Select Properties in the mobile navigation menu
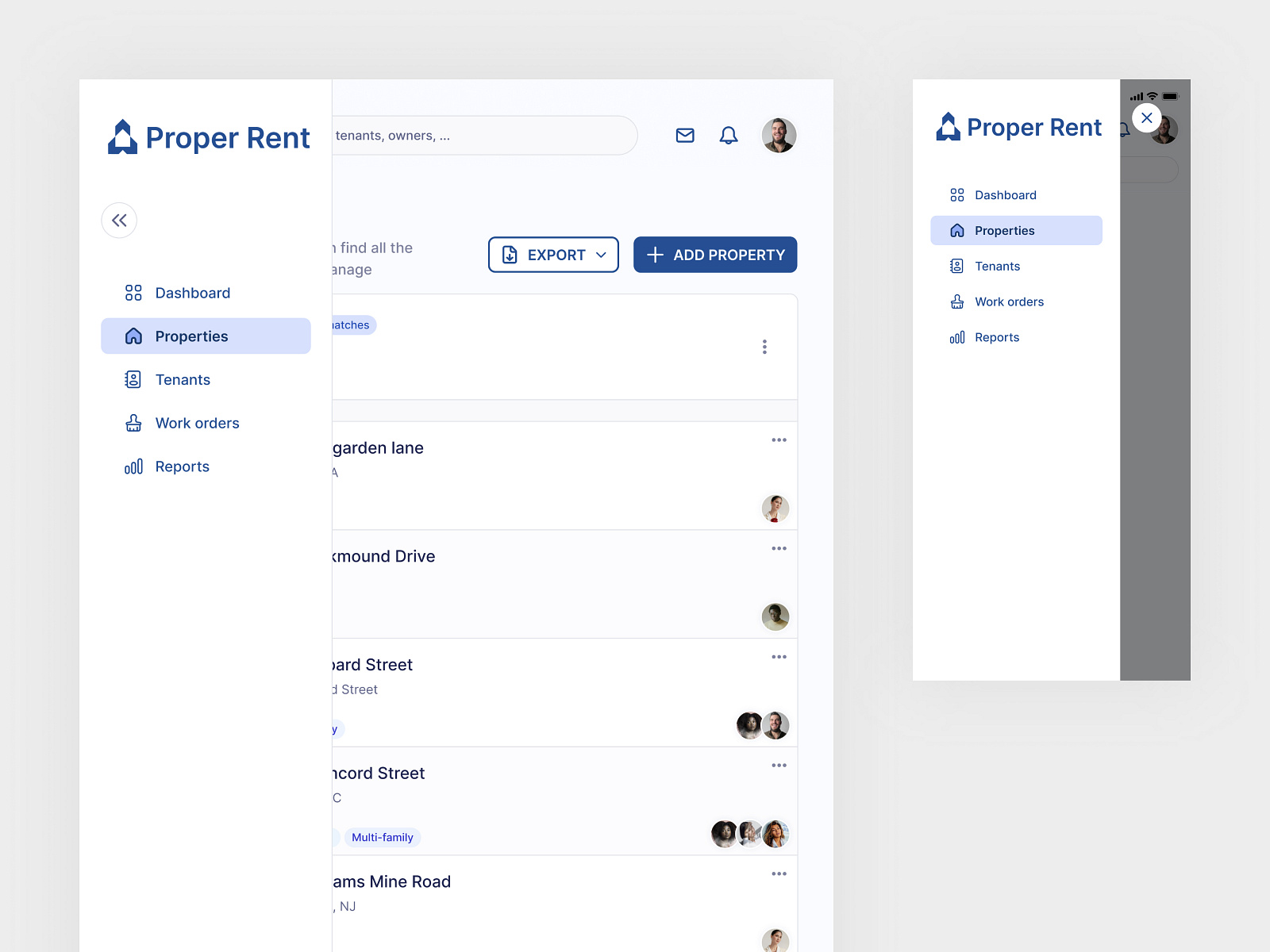Screen dimensions: 1270x952 point(1004,230)
